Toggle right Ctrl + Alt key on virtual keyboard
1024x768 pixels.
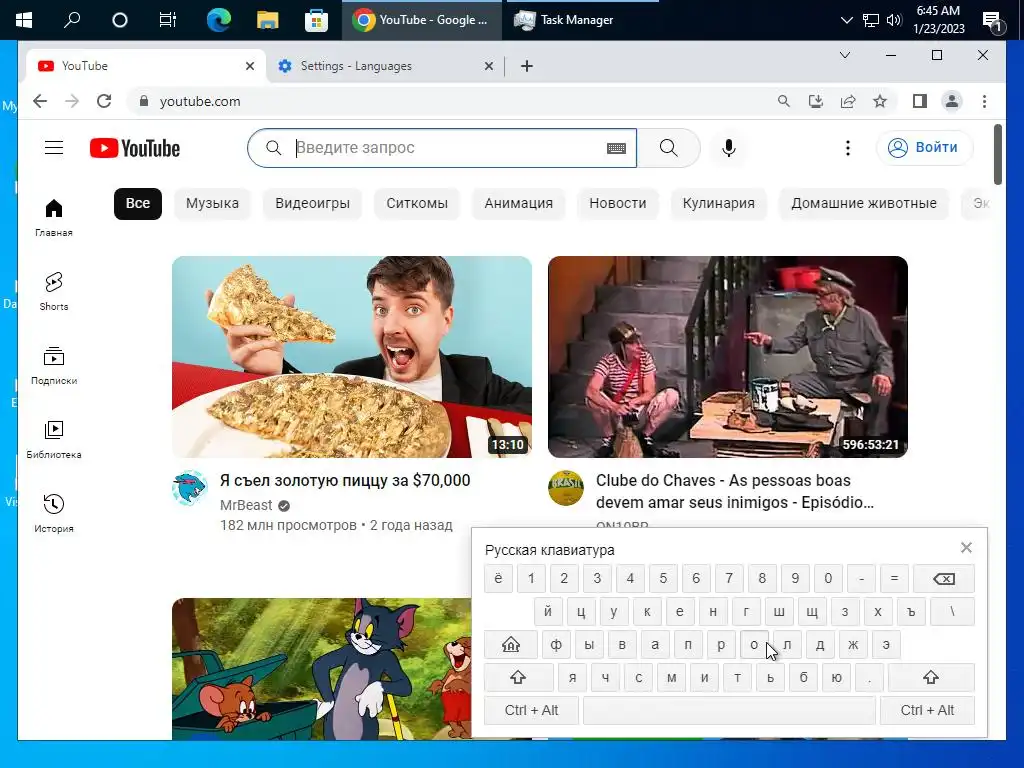point(927,711)
